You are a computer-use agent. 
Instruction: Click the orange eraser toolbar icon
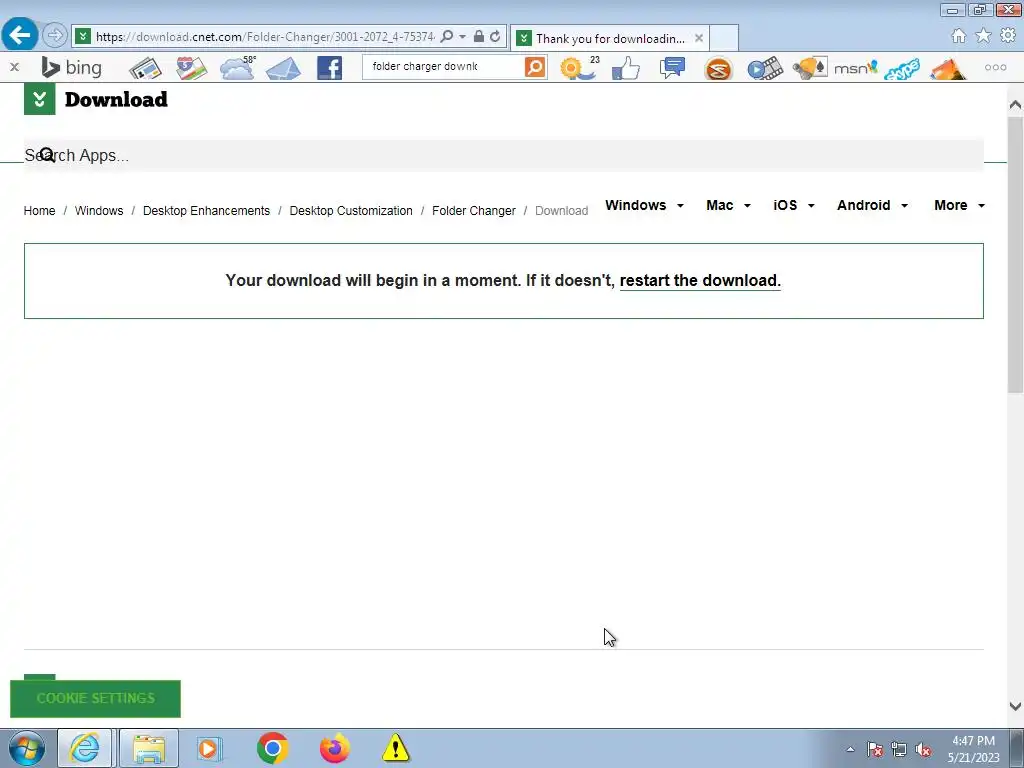click(x=948, y=69)
